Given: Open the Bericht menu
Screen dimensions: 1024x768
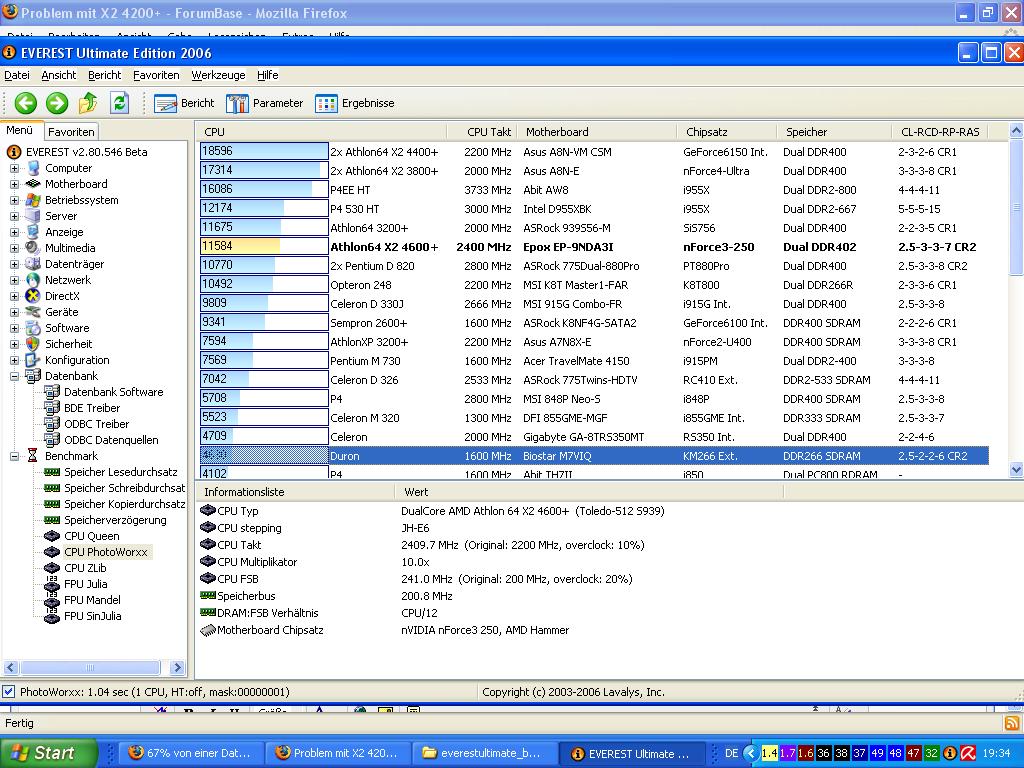Looking at the screenshot, I should 104,75.
